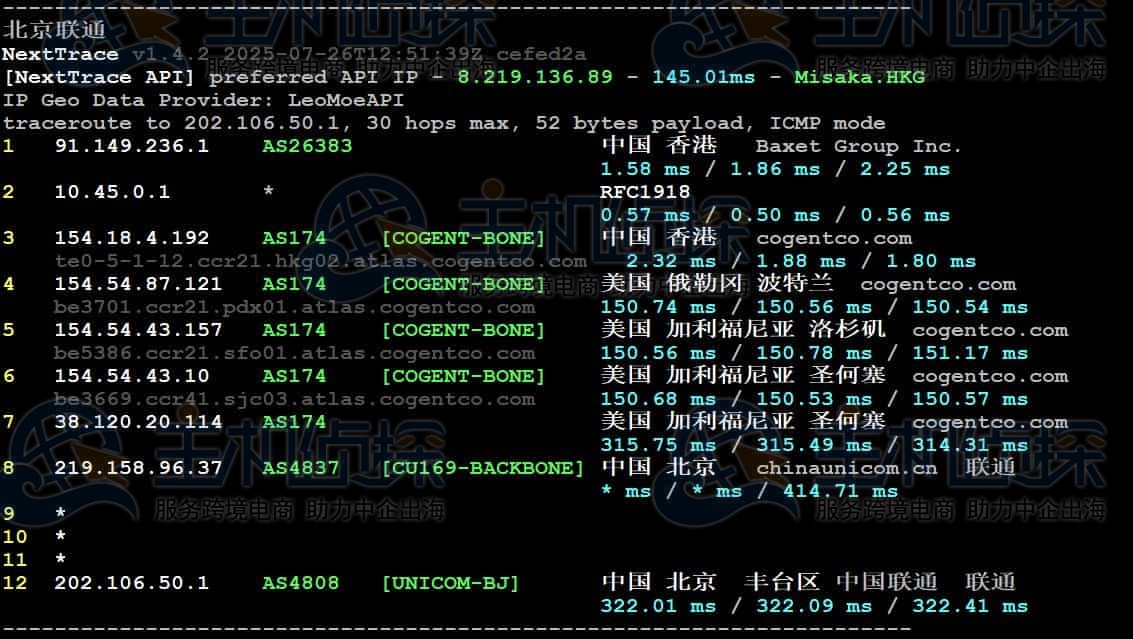Click hostname be3701.ccr21.pdx01.atlas.cogentco.com
The image size is (1133, 639).
point(295,307)
